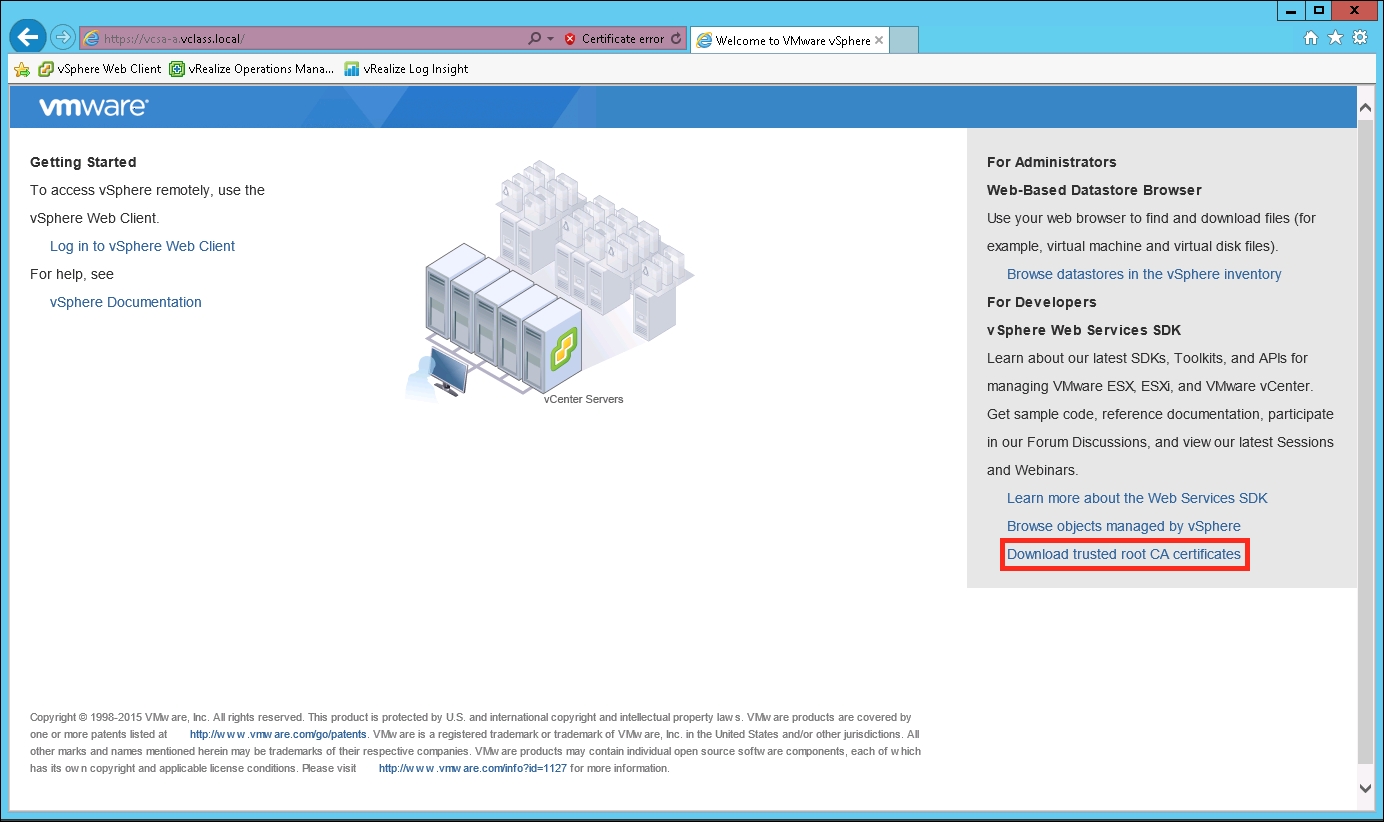
Task: Click the Add to favorites bar star icon
Action: point(22,69)
